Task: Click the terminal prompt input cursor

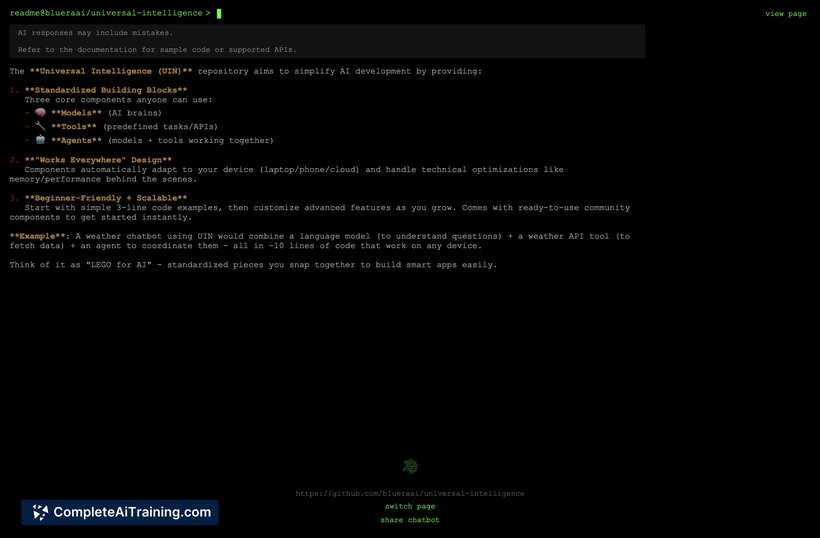Action: coord(219,14)
